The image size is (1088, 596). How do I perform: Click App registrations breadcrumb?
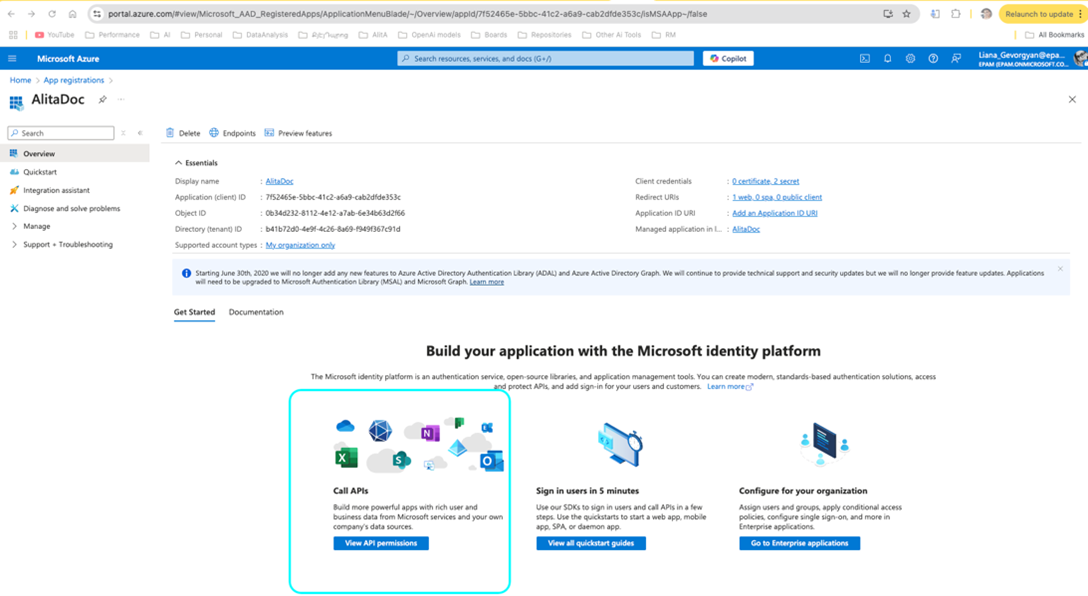[x=74, y=80]
